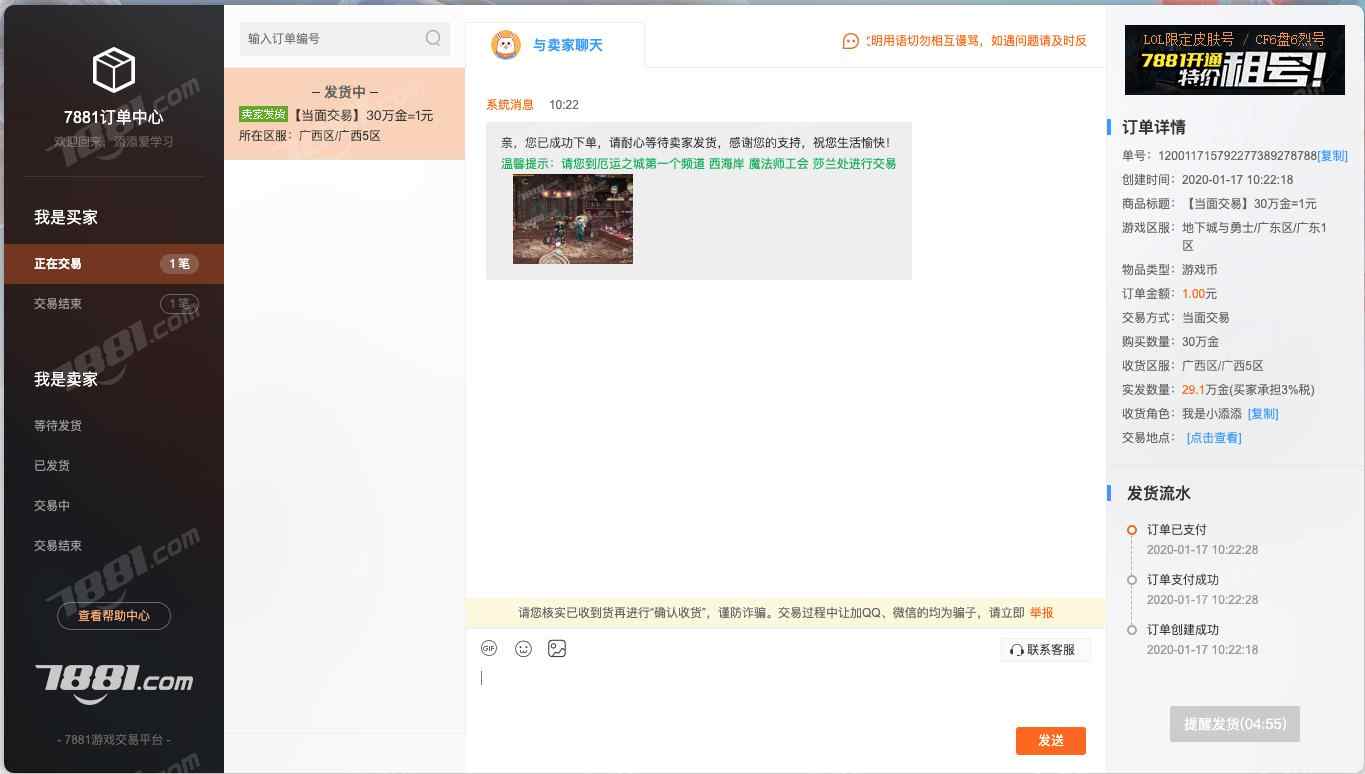
Task: Open the buyer 交易结束 list
Action: click(114, 304)
